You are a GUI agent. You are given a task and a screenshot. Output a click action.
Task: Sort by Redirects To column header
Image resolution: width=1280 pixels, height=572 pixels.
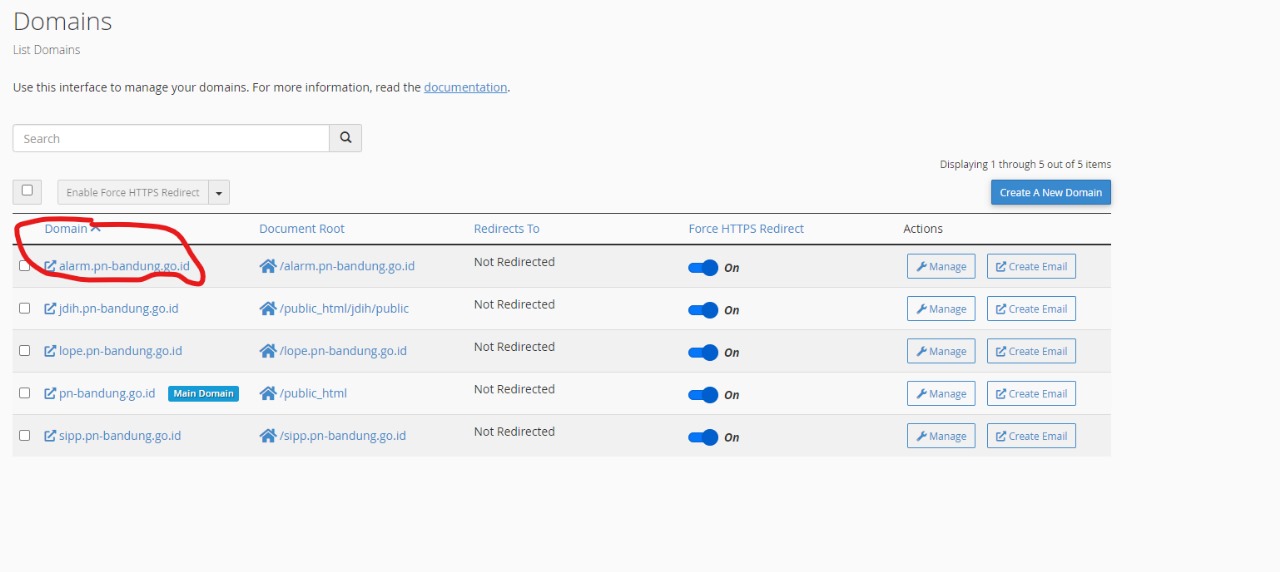(506, 229)
